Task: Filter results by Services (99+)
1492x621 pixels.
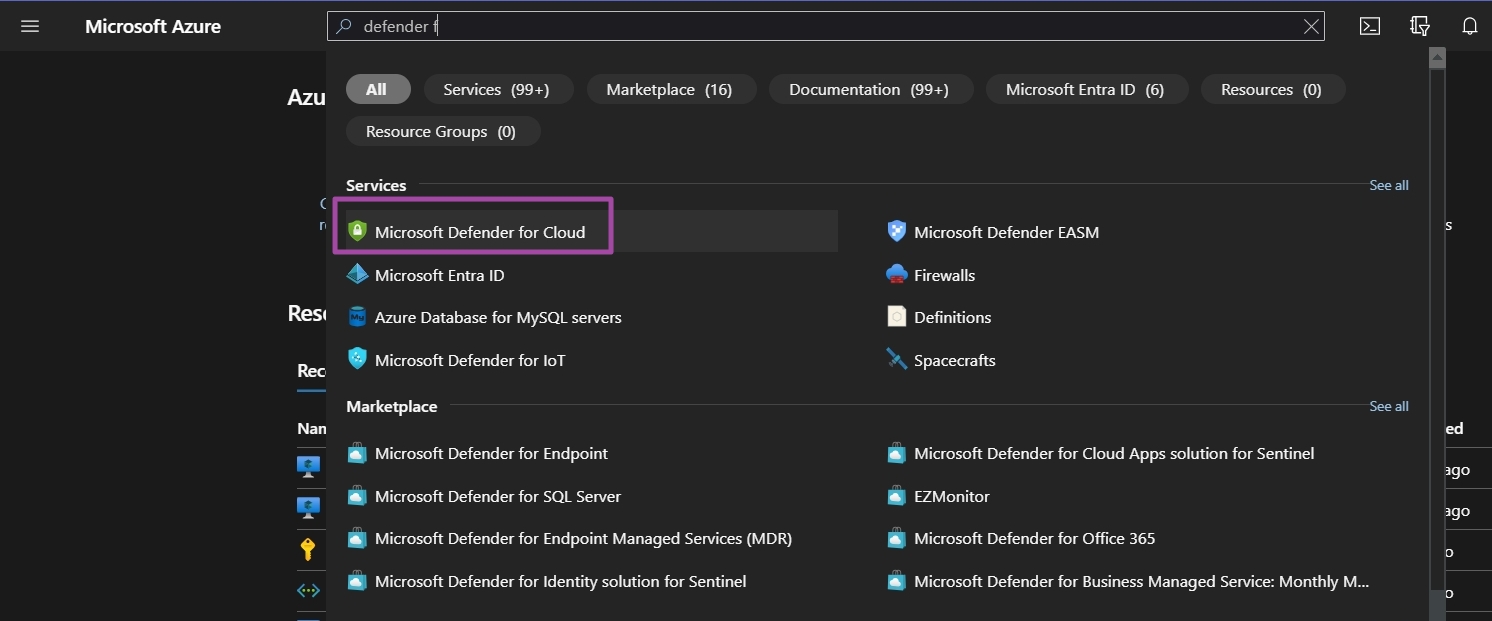Action: (x=497, y=89)
